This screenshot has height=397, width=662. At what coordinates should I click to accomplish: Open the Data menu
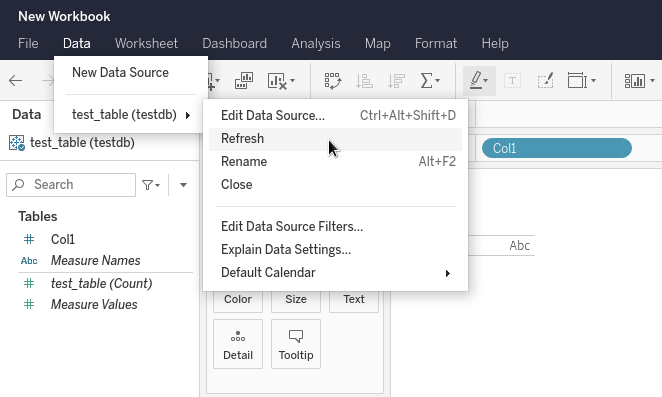[76, 44]
